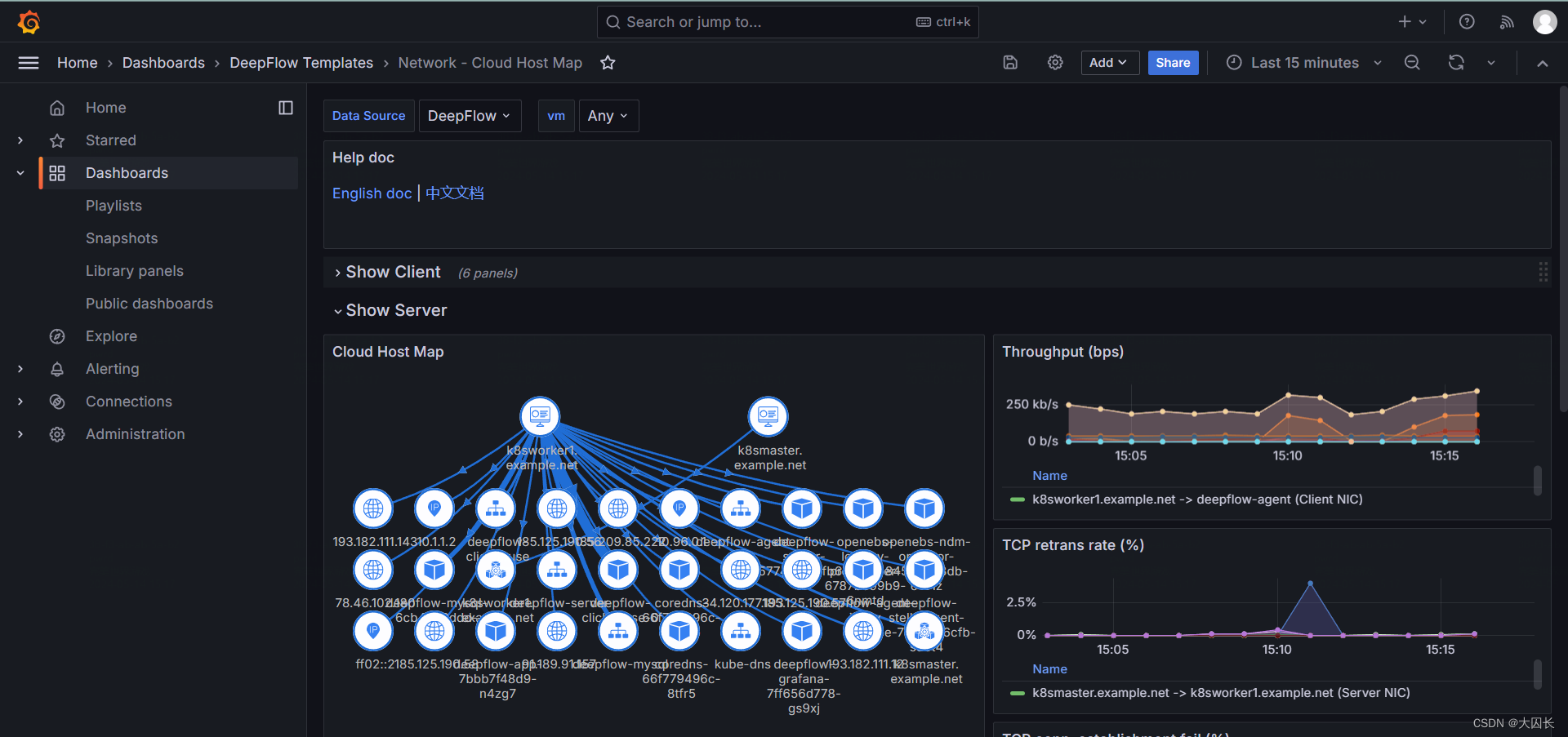This screenshot has height=737, width=1568.
Task: Click the Show Client row drag handle
Action: point(1543,272)
